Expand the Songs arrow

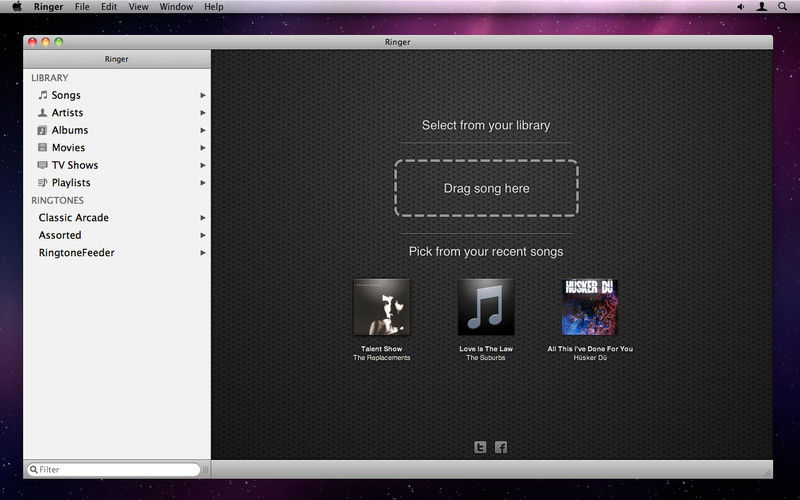pos(203,95)
